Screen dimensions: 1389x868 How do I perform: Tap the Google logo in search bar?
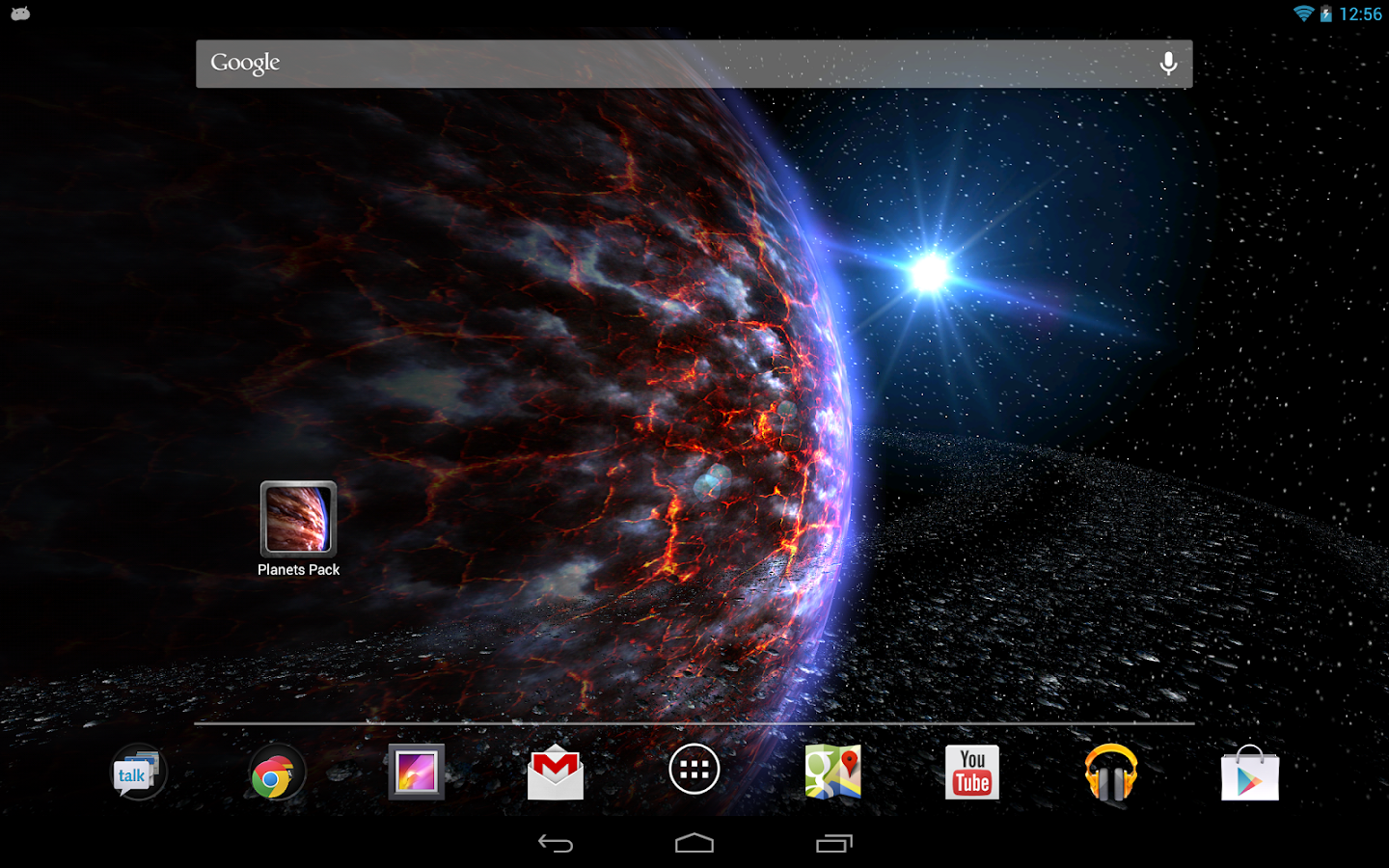click(x=245, y=64)
